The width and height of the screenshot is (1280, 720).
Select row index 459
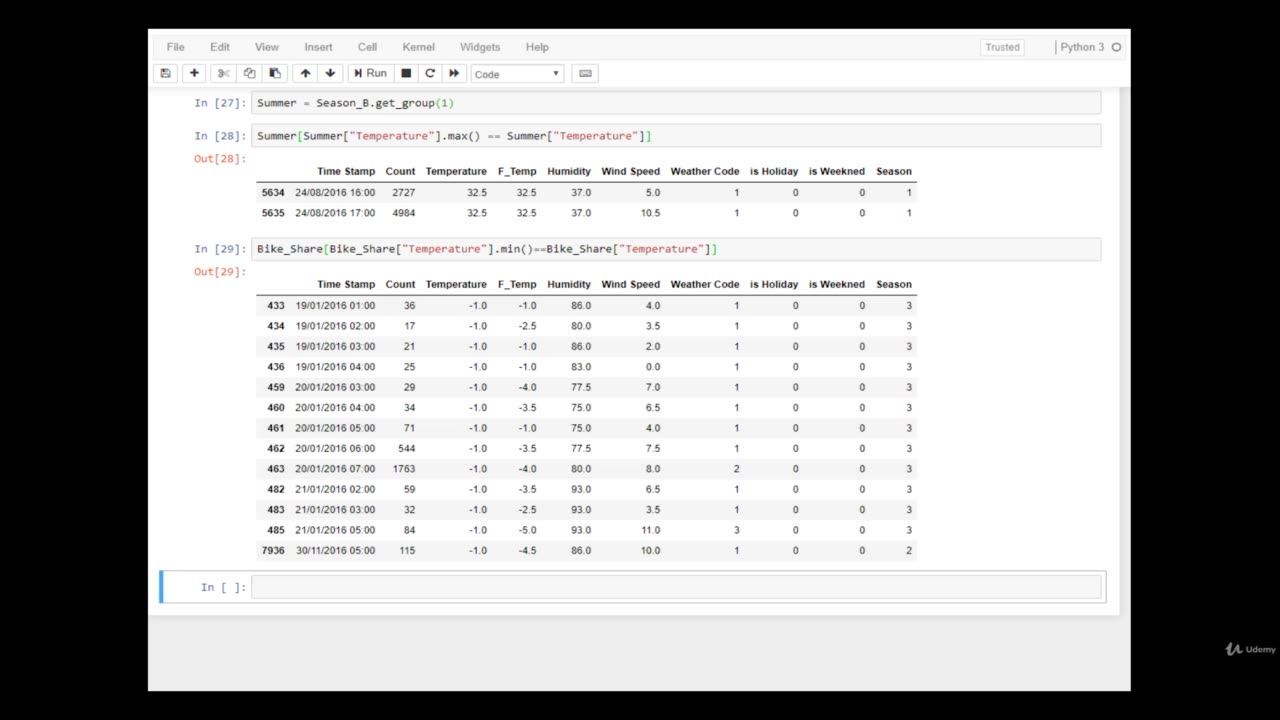(x=276, y=387)
